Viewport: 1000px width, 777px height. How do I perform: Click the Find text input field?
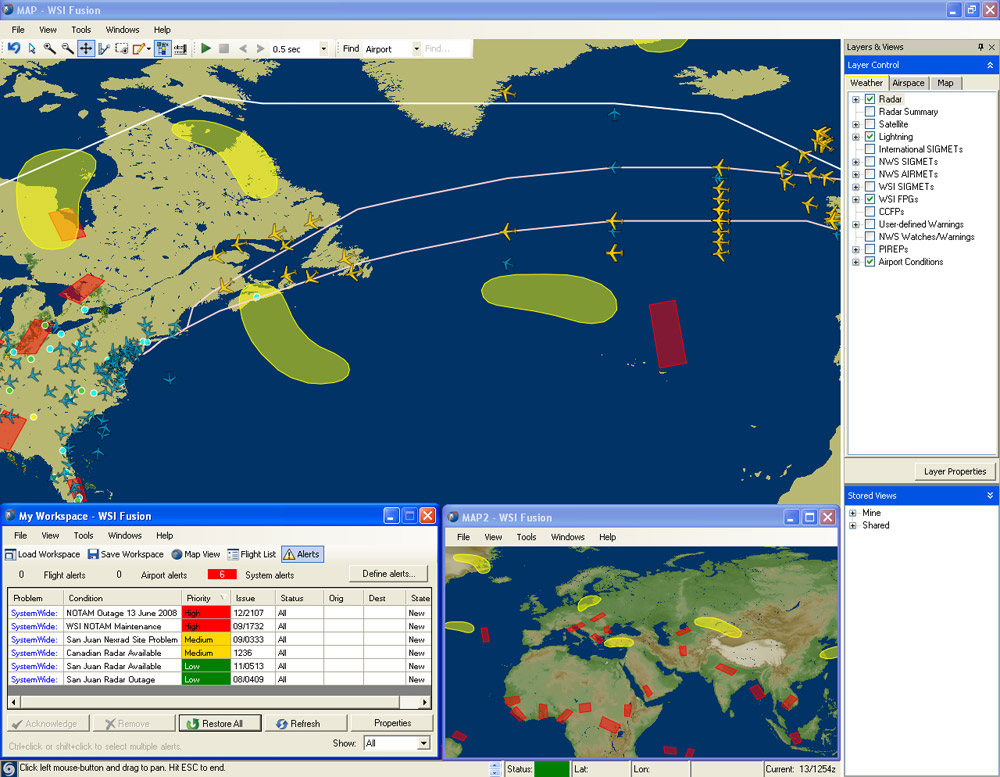click(447, 48)
